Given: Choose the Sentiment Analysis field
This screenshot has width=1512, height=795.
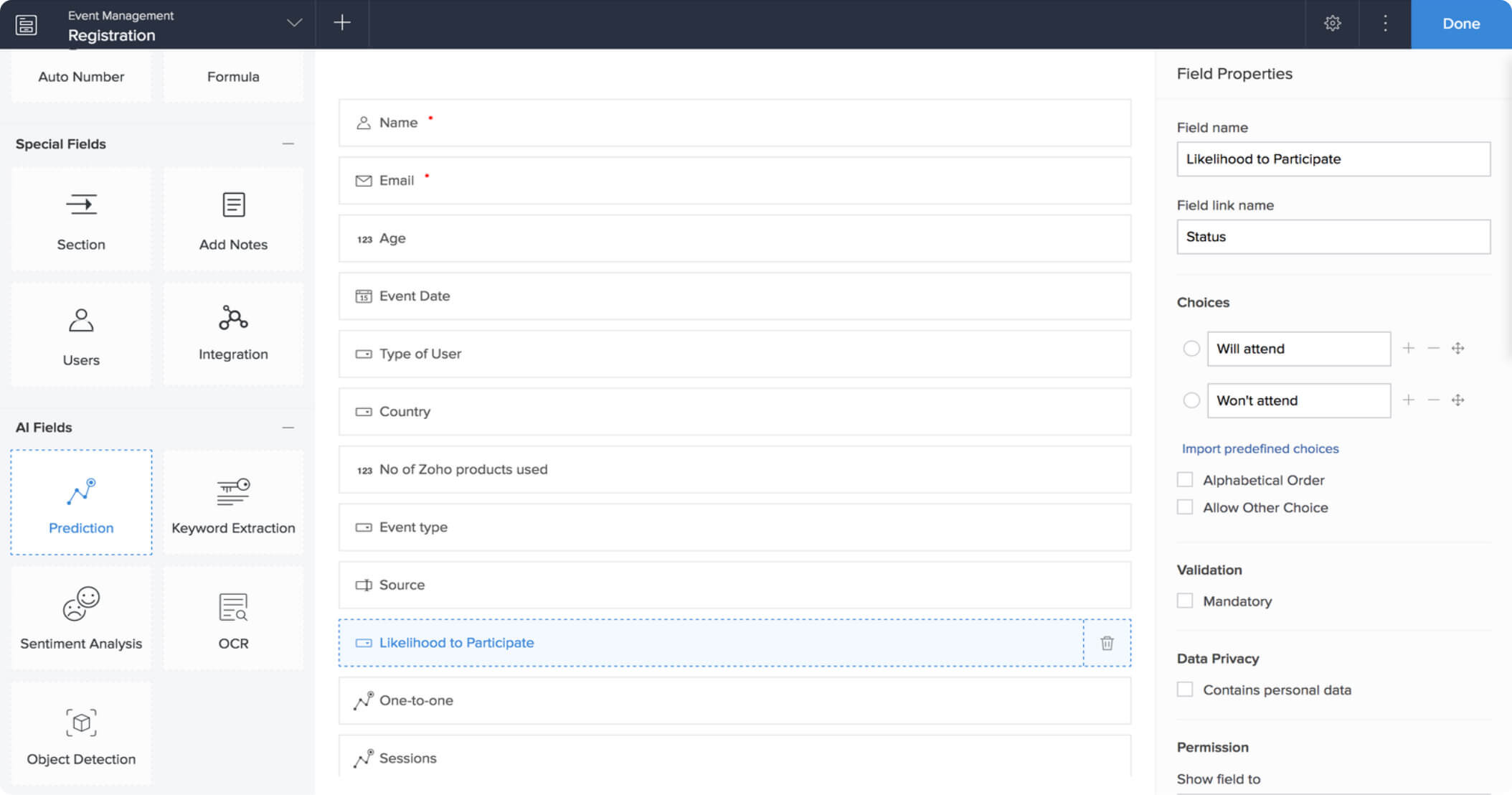Looking at the screenshot, I should point(81,618).
